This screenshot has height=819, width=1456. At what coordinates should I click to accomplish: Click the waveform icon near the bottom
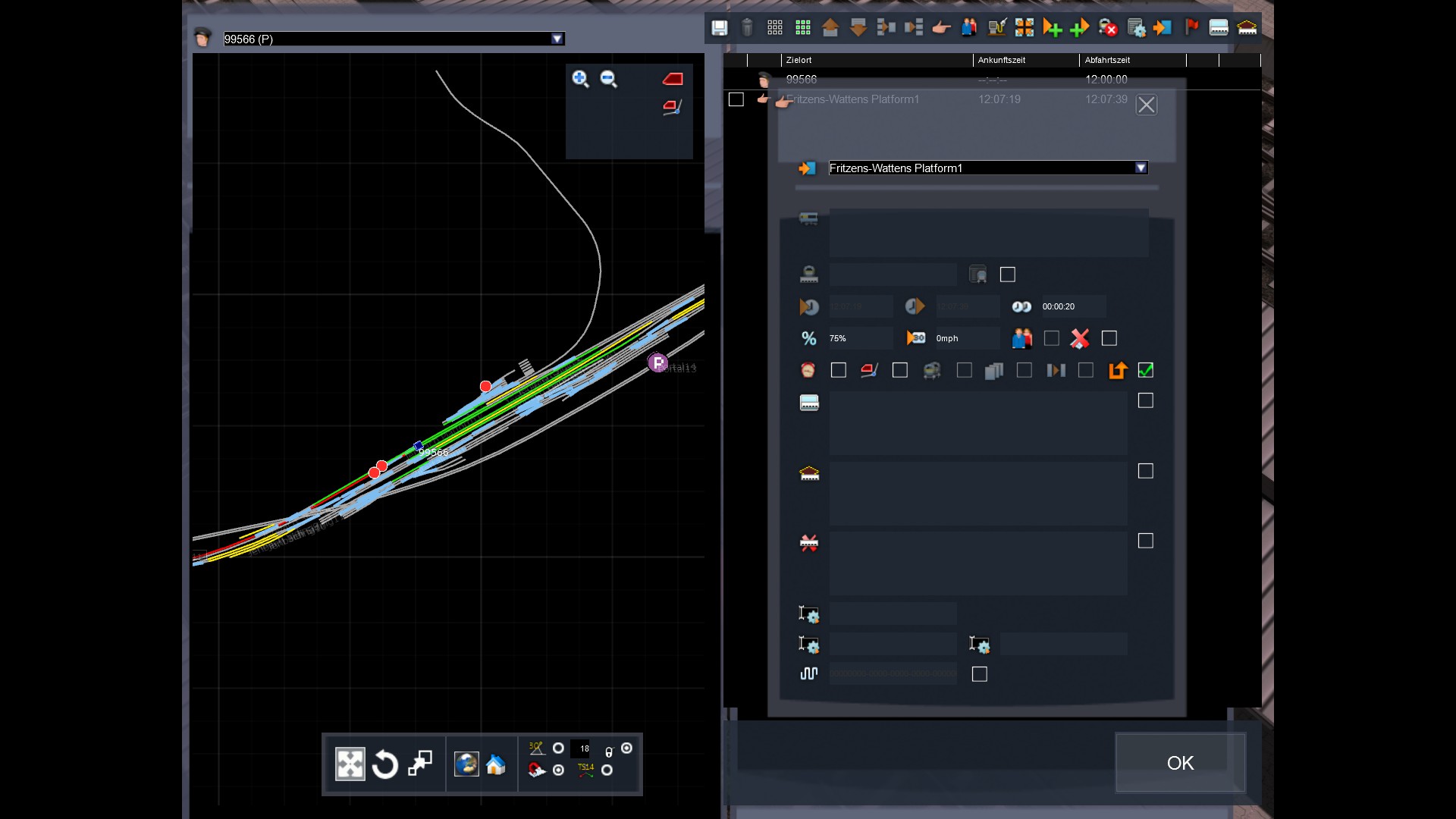pos(809,673)
